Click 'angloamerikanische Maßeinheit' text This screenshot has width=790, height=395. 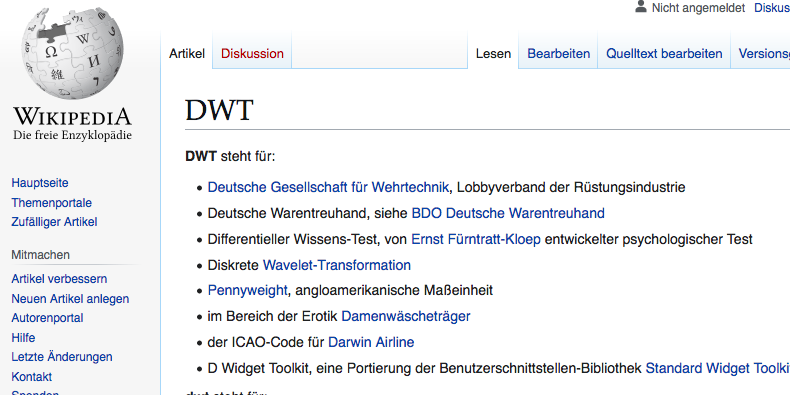[x=393, y=291]
